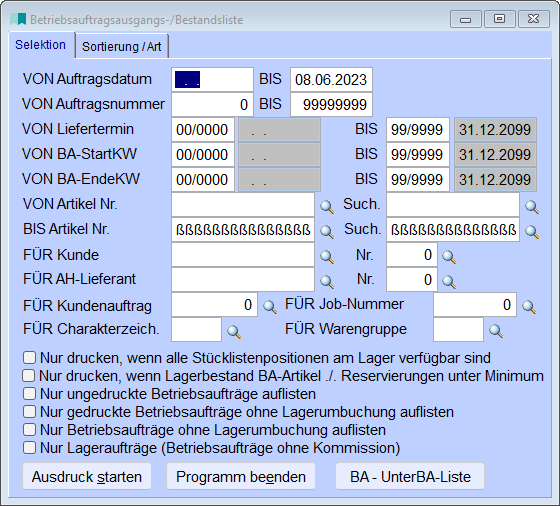Viewport: 560px width, 506px height.
Task: Click Such. field in BIS Artikel row
Action: 453,229
